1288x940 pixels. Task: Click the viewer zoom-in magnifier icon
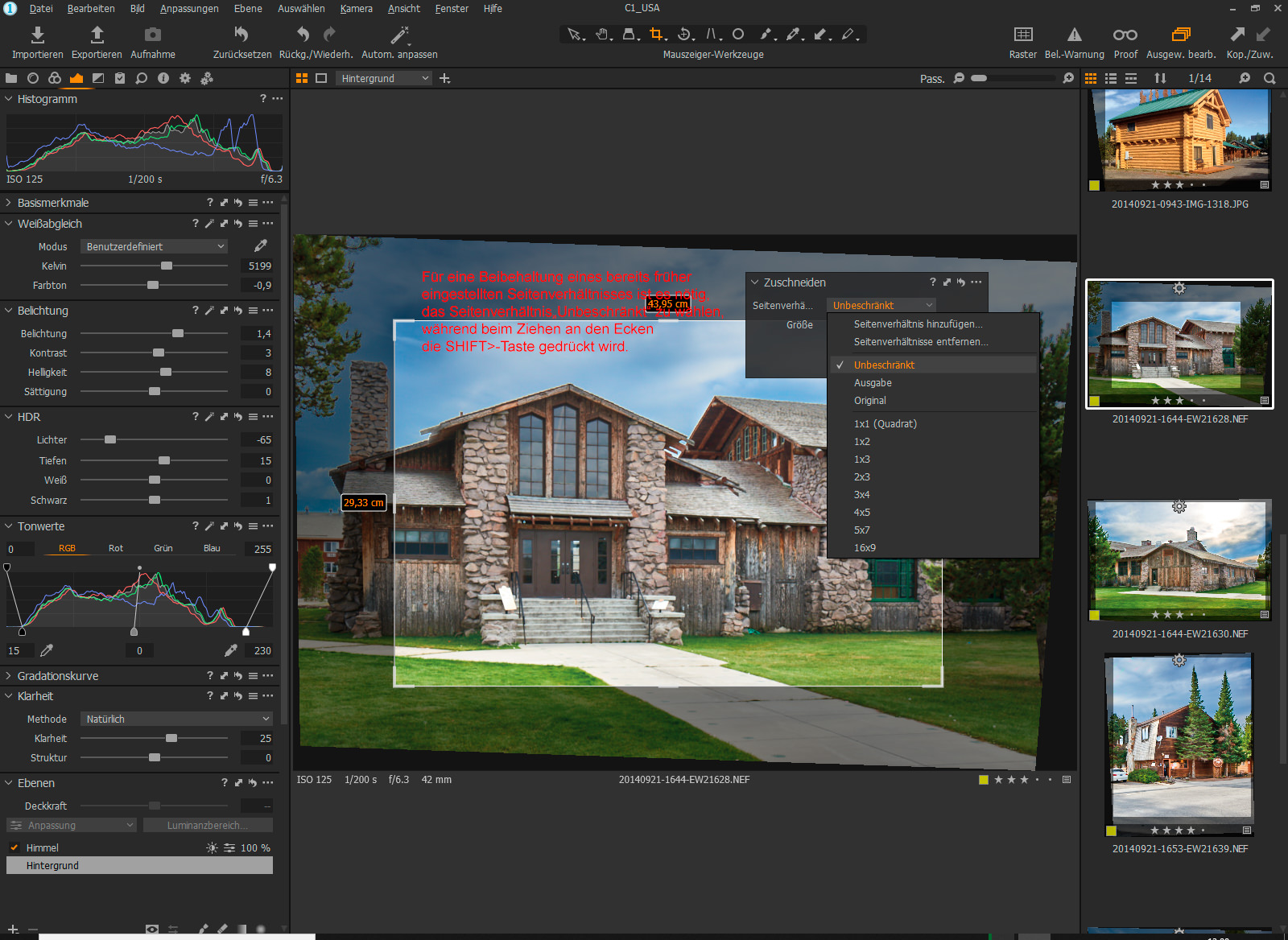1068,78
